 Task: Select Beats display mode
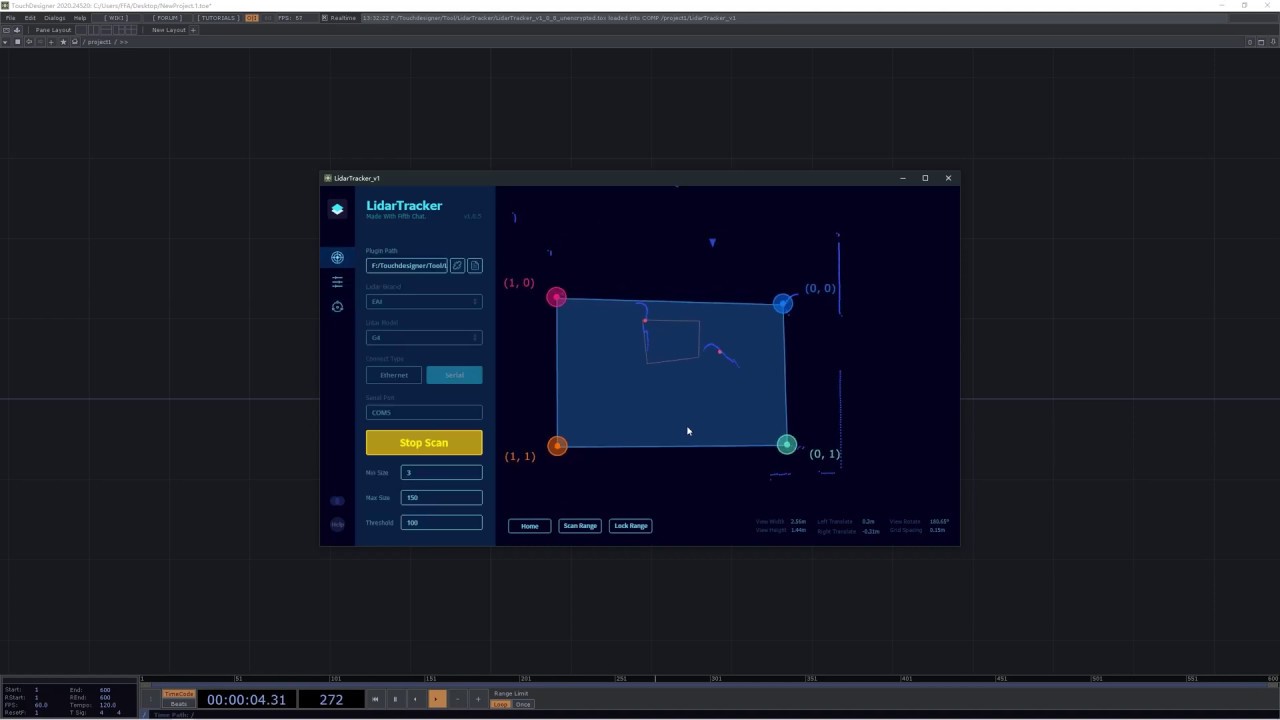click(179, 704)
